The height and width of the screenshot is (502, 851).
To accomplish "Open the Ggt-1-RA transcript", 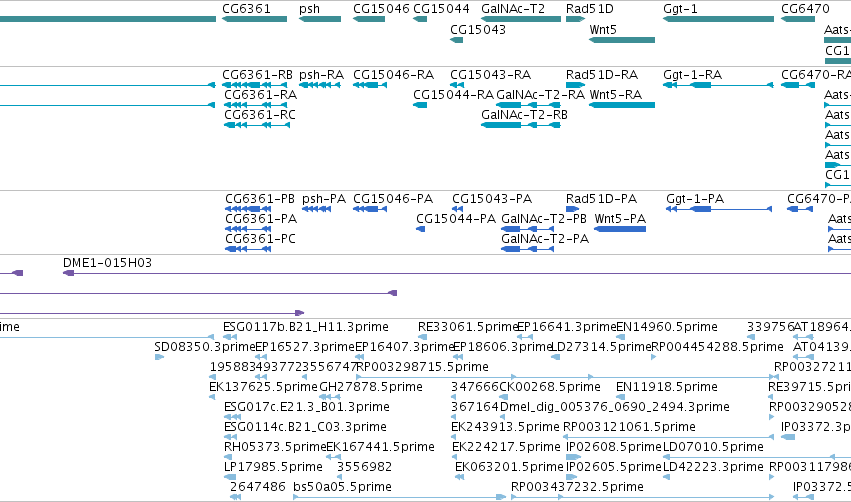I will click(718, 85).
